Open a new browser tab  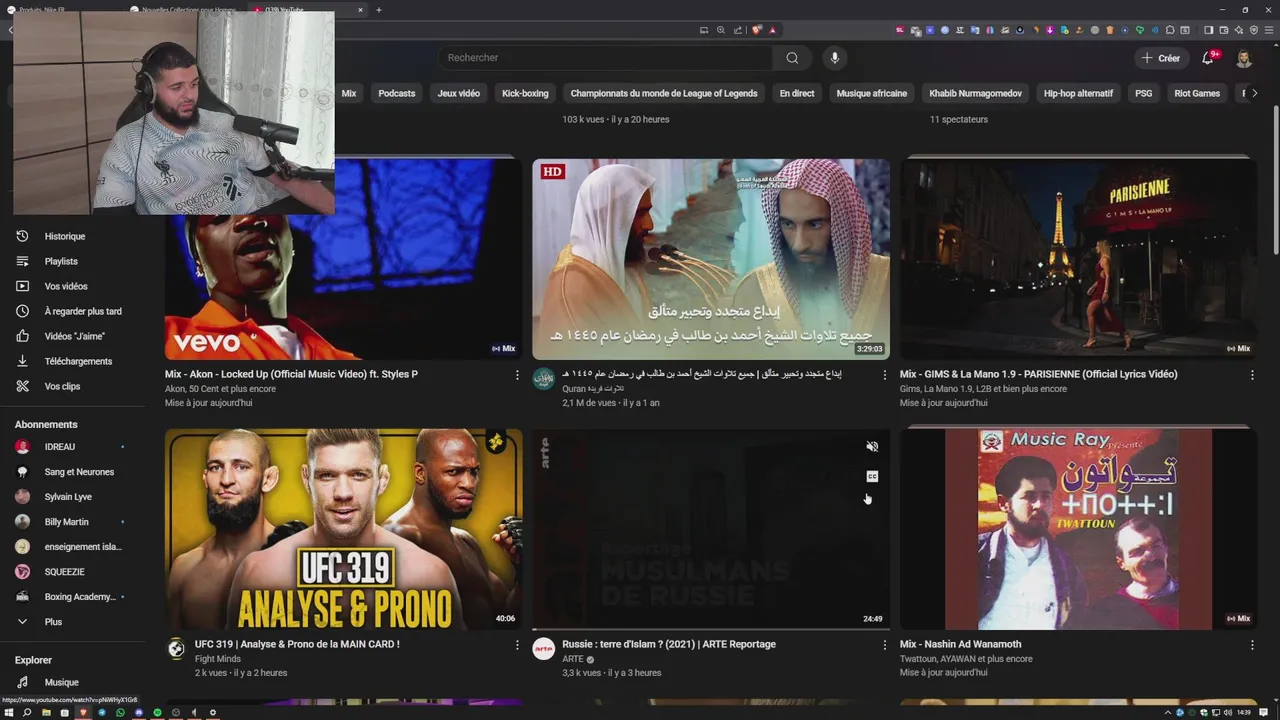pos(379,10)
